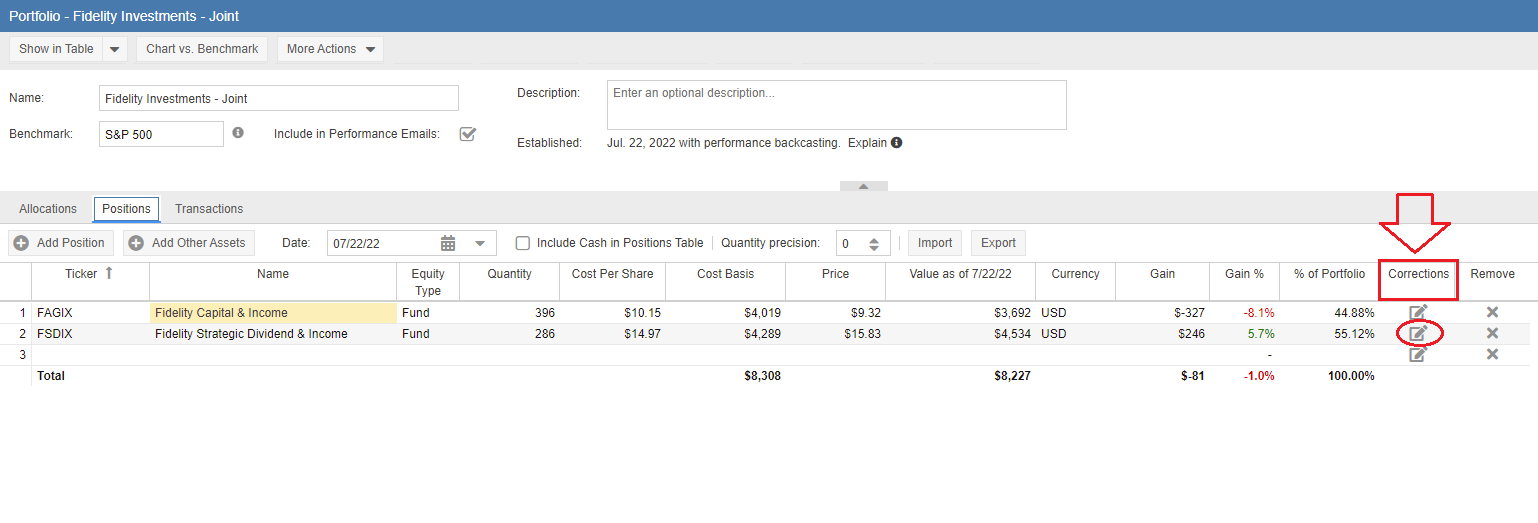Adjust the Quantity precision stepper
1538x523 pixels.
pyautogui.click(x=873, y=243)
